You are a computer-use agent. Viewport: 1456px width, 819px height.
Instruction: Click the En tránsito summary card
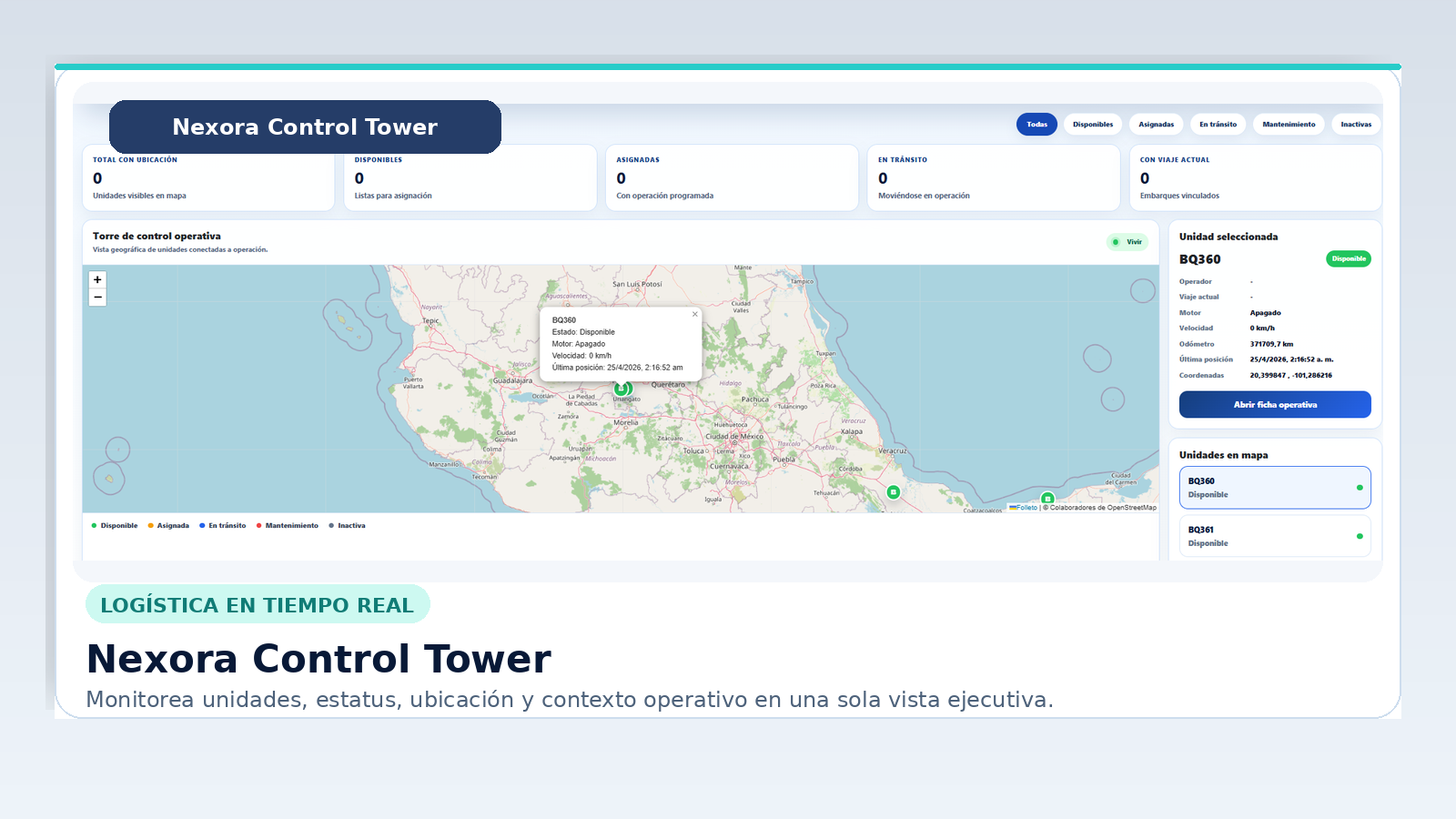tap(994, 177)
